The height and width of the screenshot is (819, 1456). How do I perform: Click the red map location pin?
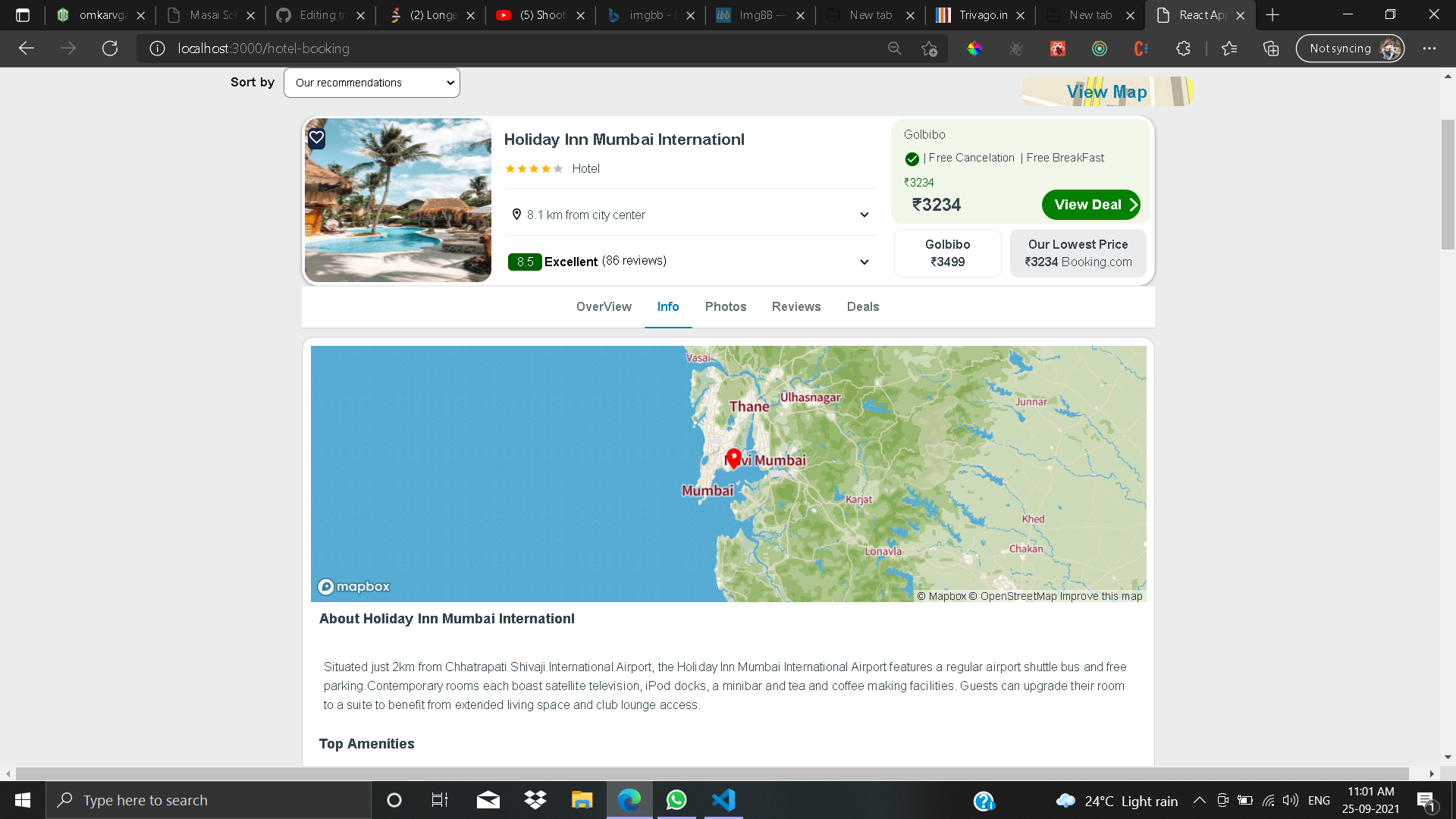[733, 458]
